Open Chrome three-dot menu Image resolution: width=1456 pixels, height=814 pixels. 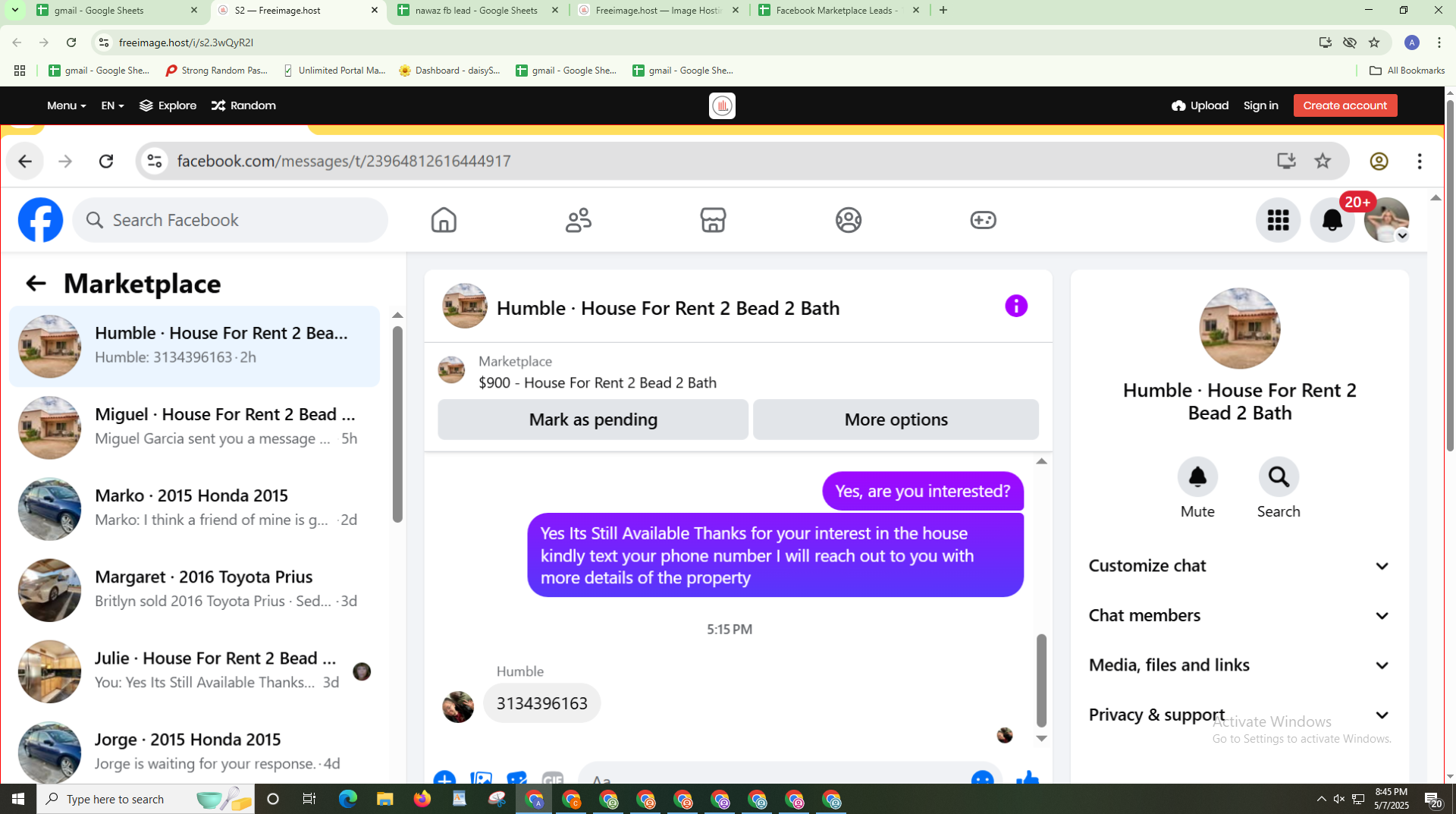point(1439,42)
